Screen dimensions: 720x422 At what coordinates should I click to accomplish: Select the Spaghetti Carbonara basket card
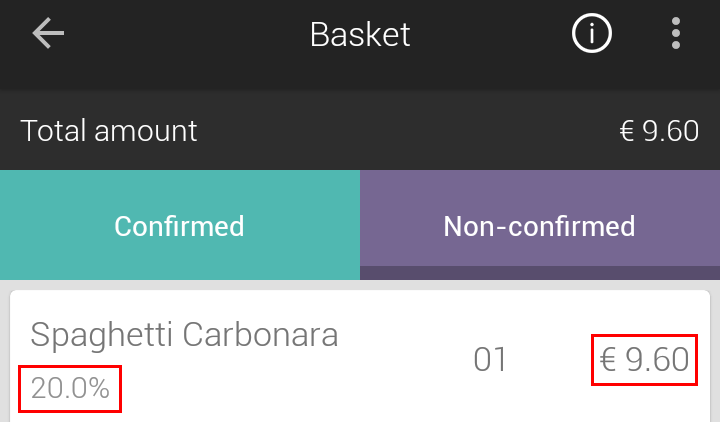[360, 356]
